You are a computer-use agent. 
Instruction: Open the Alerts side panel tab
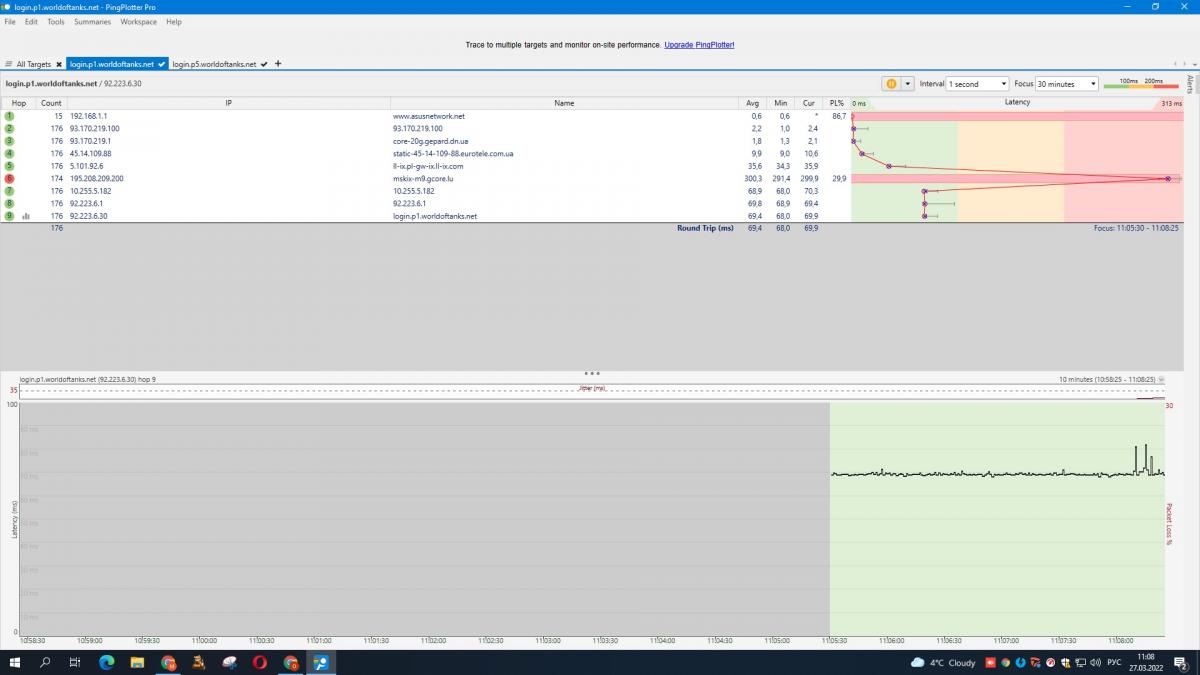point(1190,84)
